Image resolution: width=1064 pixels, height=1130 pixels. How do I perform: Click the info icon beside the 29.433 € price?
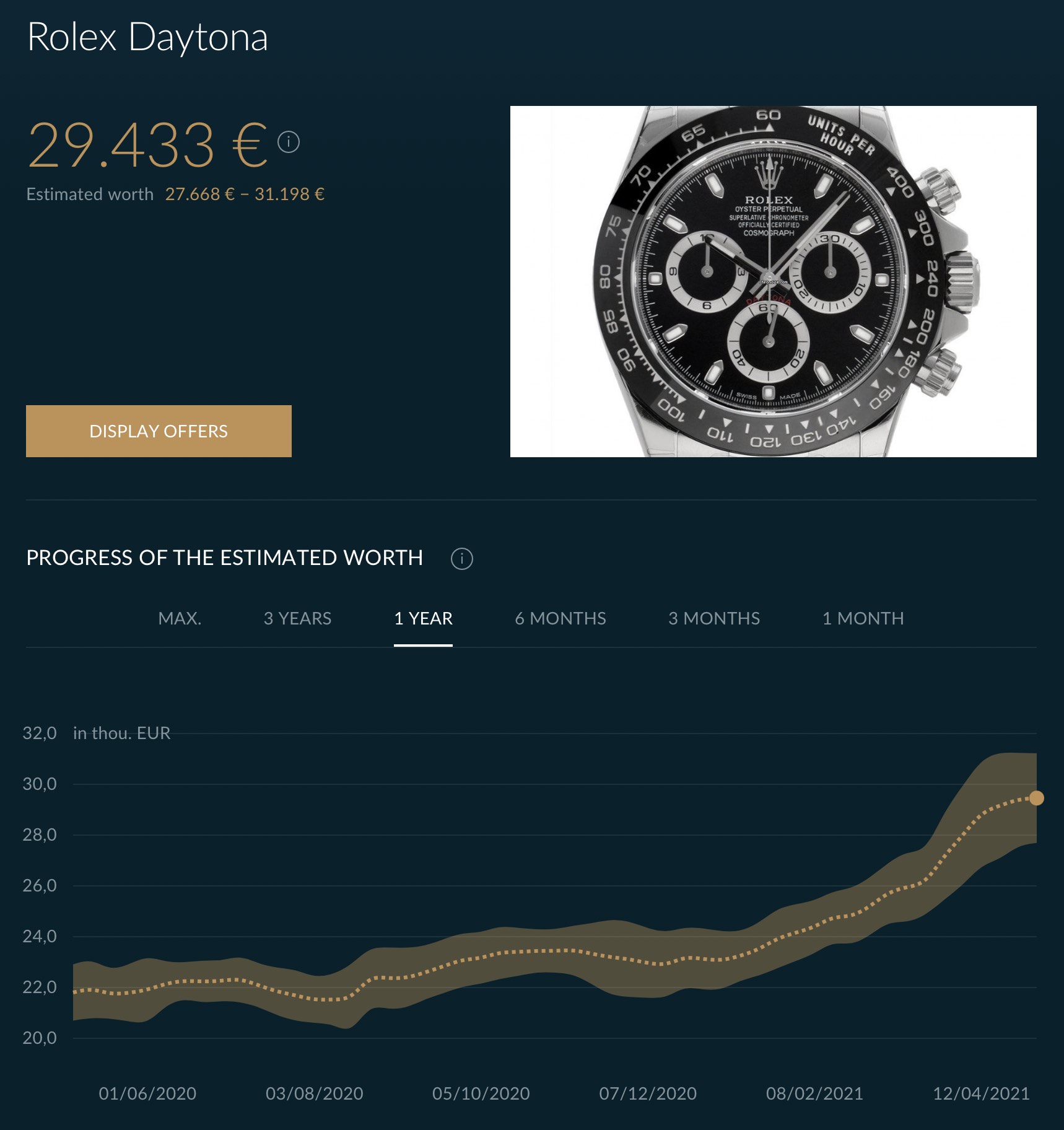[x=289, y=142]
